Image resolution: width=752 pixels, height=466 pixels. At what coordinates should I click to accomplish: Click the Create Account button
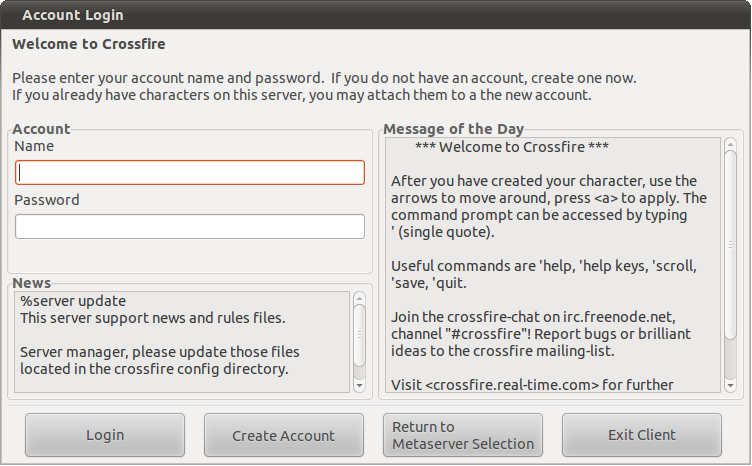[283, 435]
